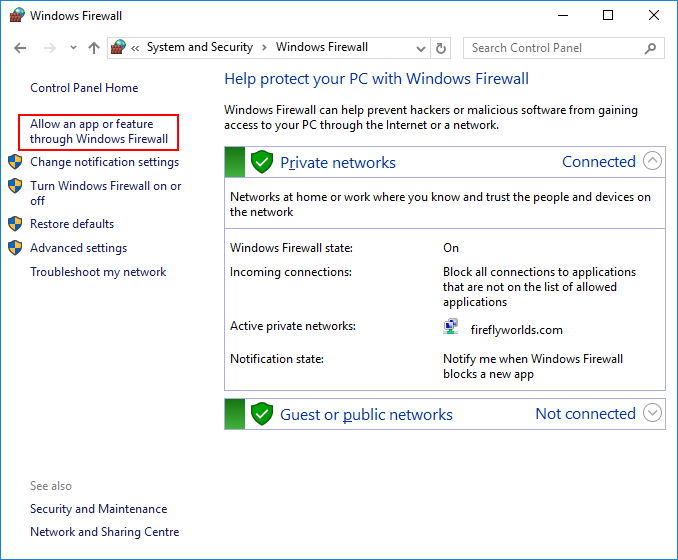
Task: Open Advanced settings
Action: pyautogui.click(x=79, y=248)
